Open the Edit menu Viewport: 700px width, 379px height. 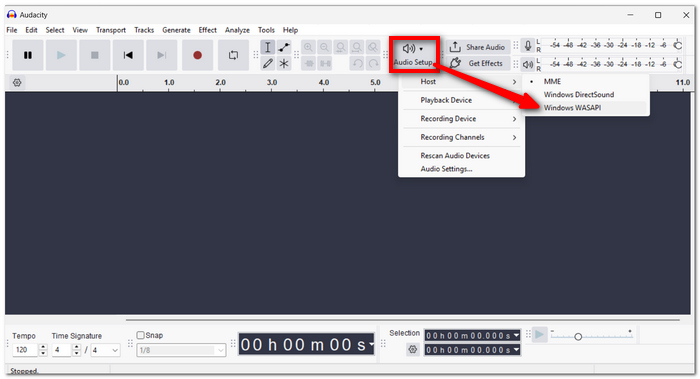coord(31,30)
